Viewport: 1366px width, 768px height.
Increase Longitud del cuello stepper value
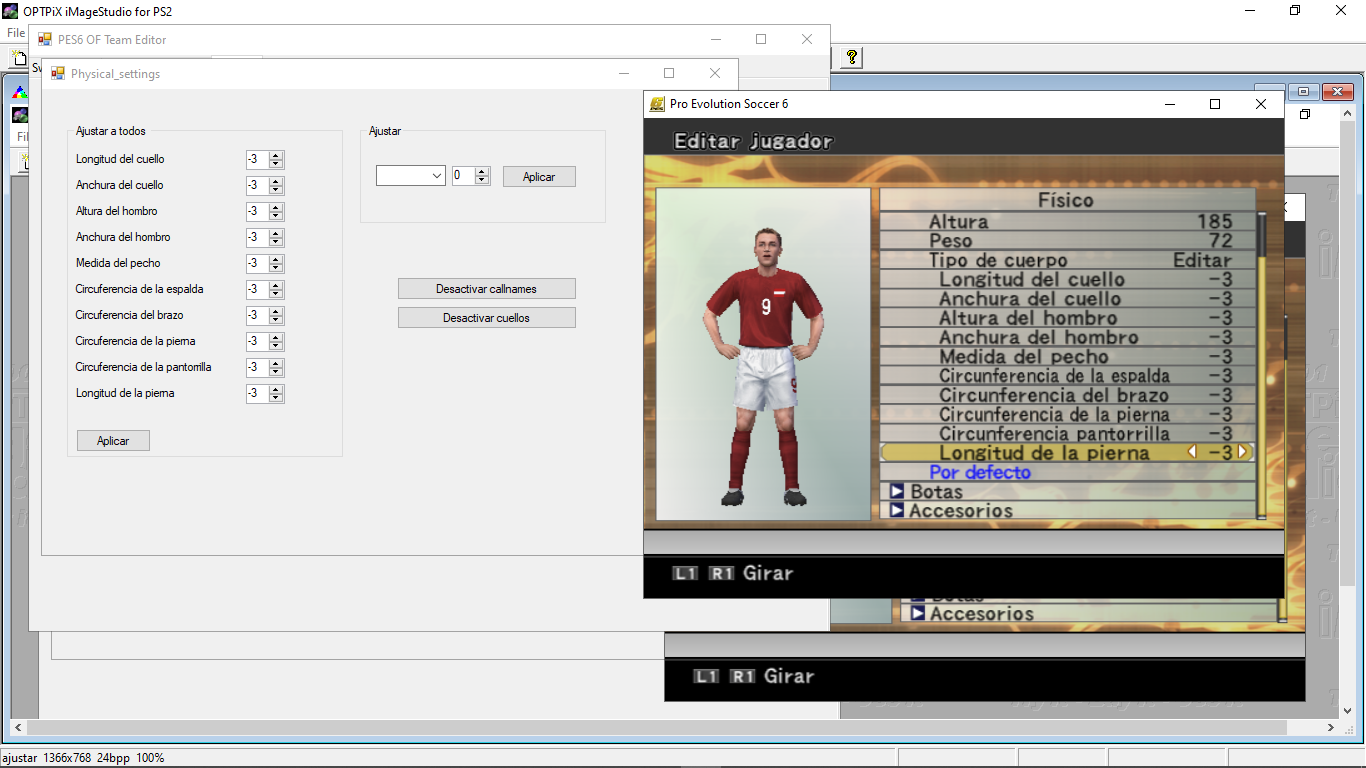tap(277, 155)
